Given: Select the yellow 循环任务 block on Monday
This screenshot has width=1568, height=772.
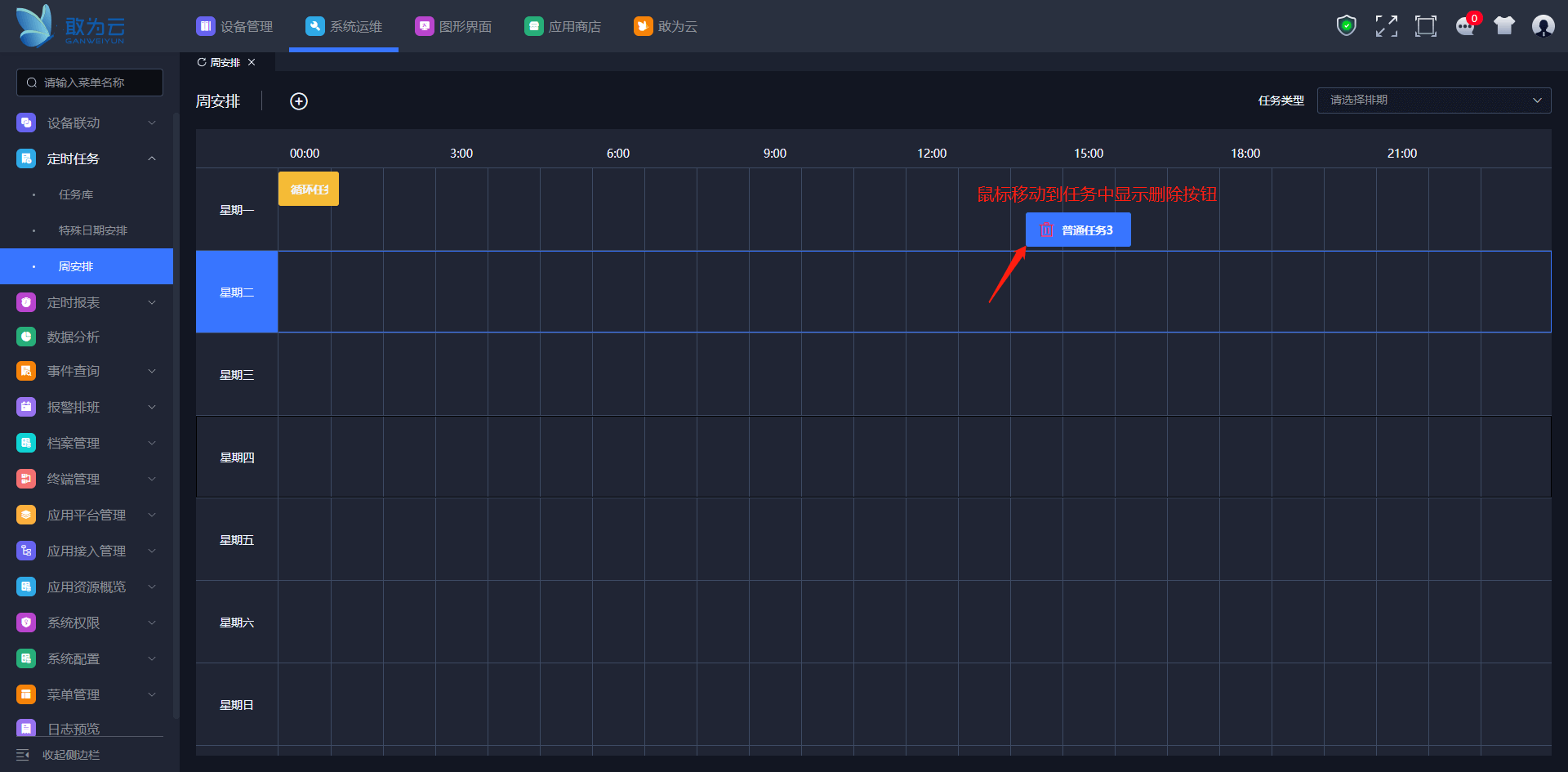Looking at the screenshot, I should (x=309, y=190).
